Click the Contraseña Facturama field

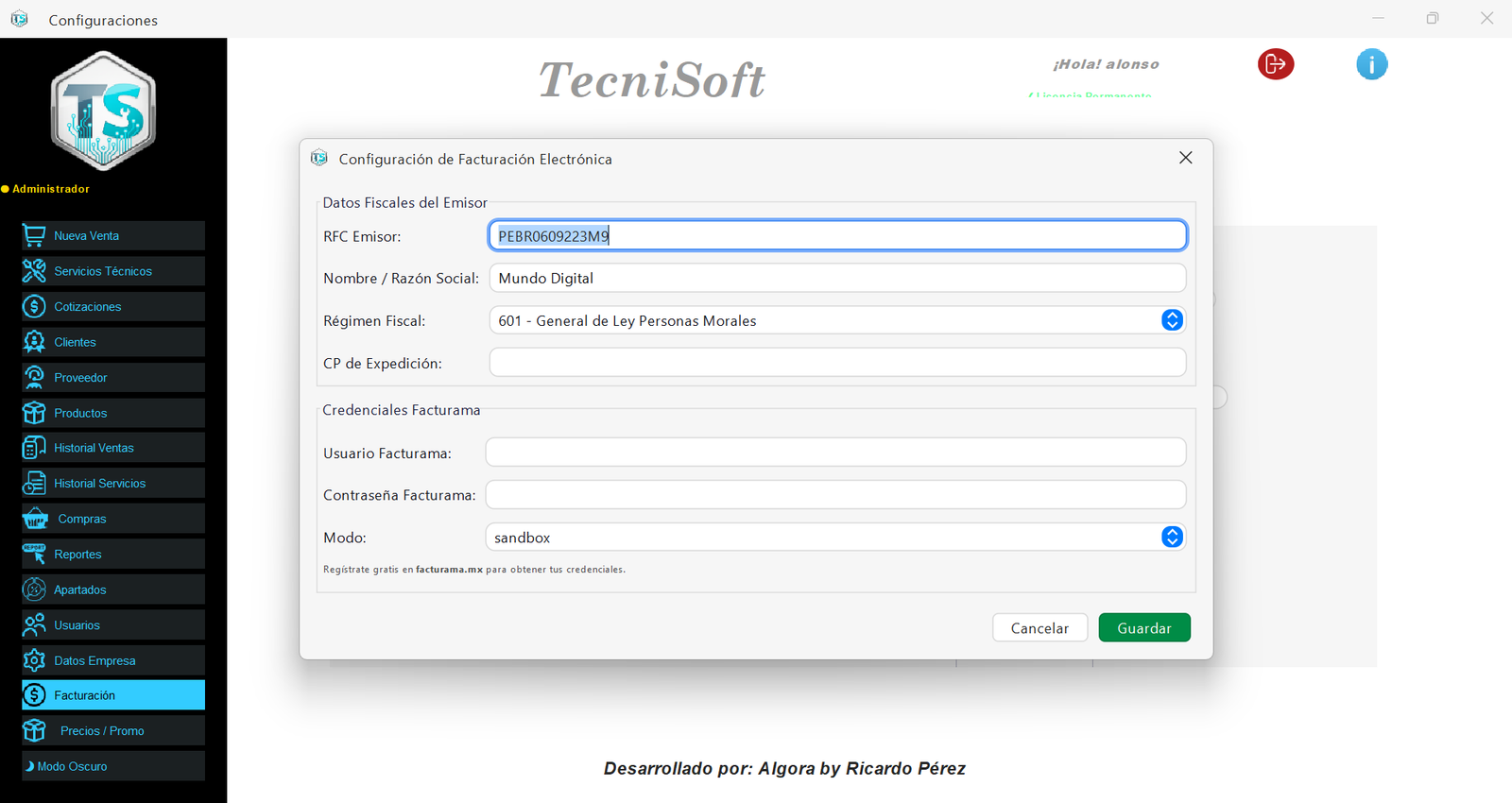point(835,494)
